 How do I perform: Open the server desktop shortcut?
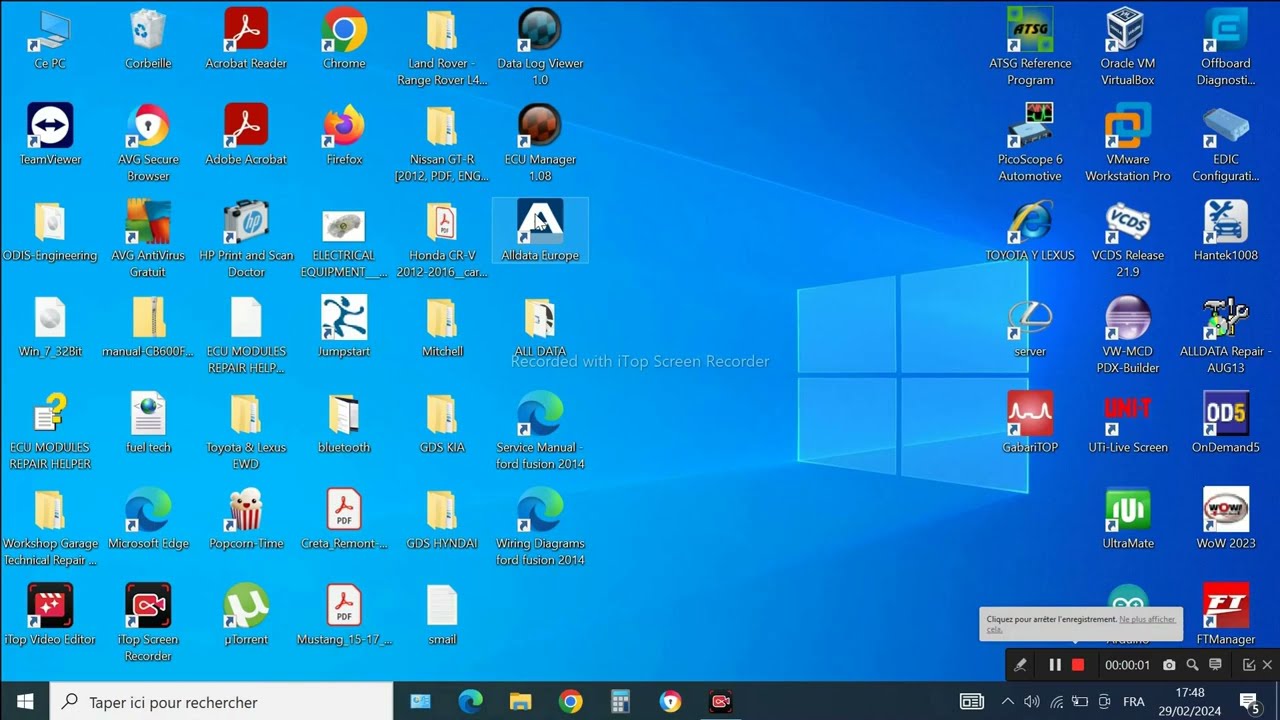point(1030,327)
